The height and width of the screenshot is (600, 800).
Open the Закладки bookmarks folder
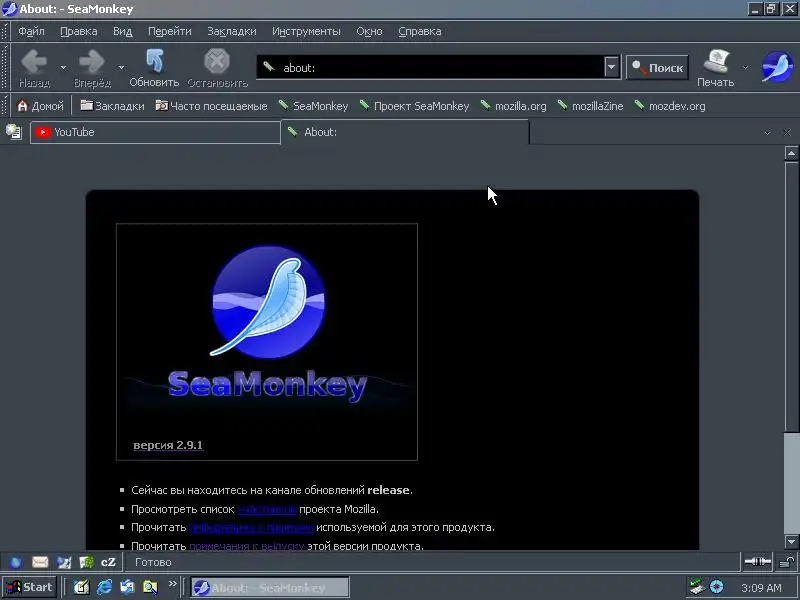(112, 106)
